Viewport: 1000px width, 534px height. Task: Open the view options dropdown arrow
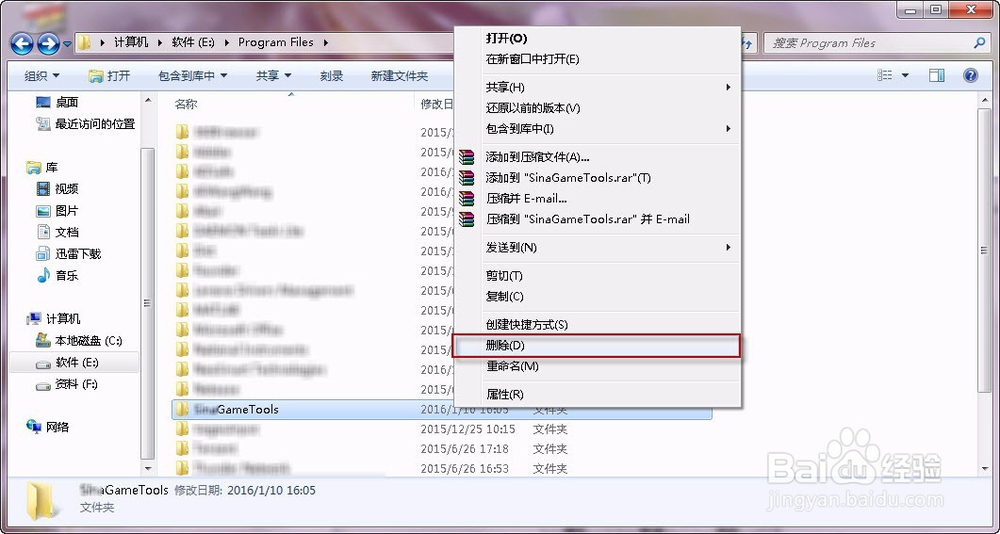(x=905, y=76)
